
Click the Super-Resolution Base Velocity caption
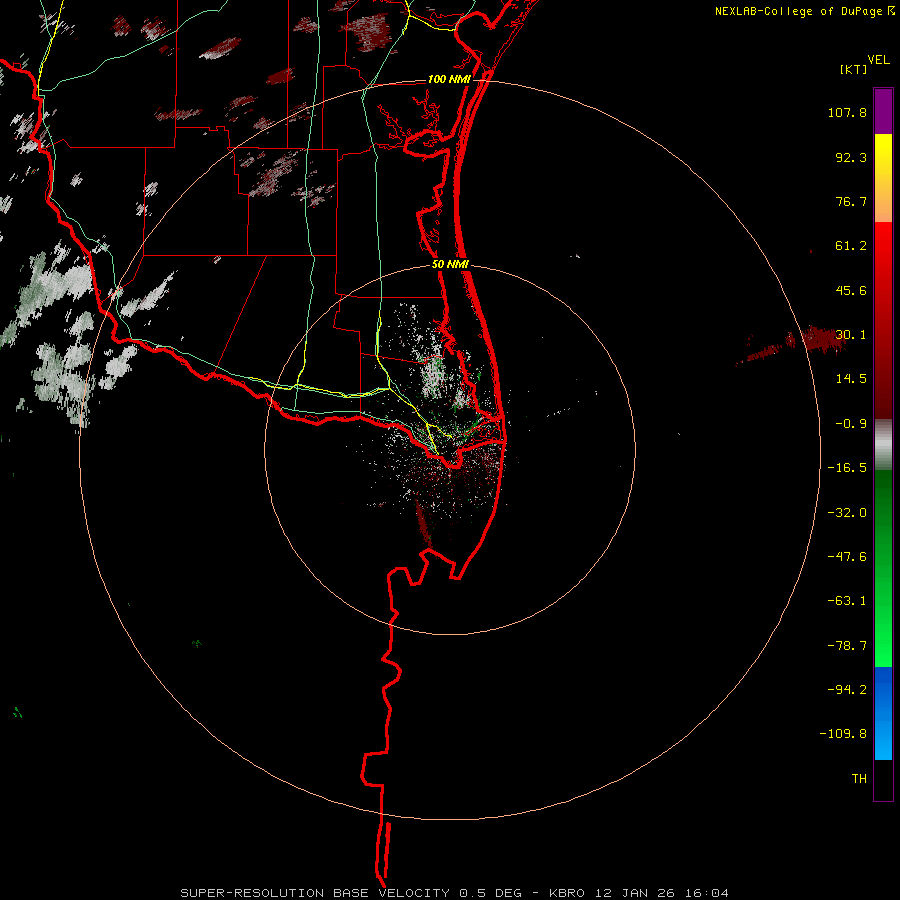pyautogui.click(x=455, y=893)
